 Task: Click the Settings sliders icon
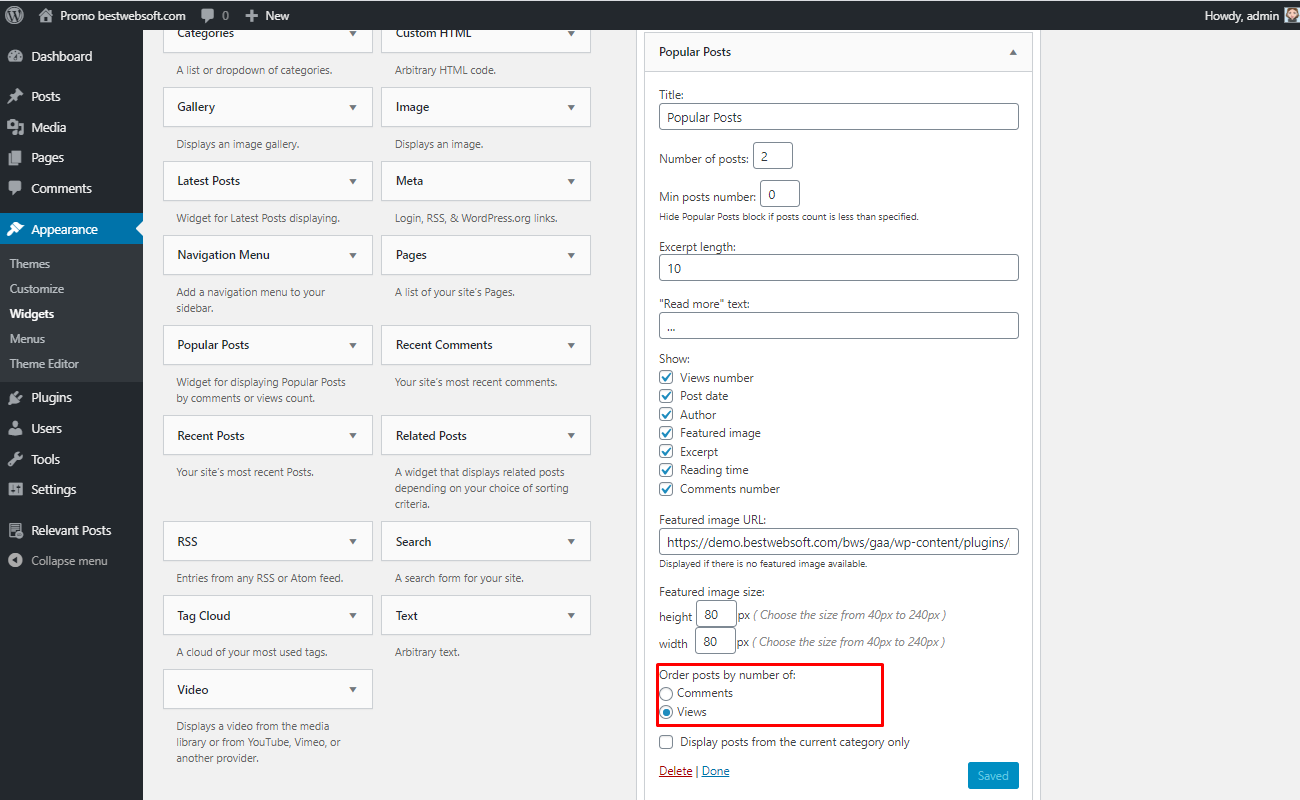tap(15, 490)
